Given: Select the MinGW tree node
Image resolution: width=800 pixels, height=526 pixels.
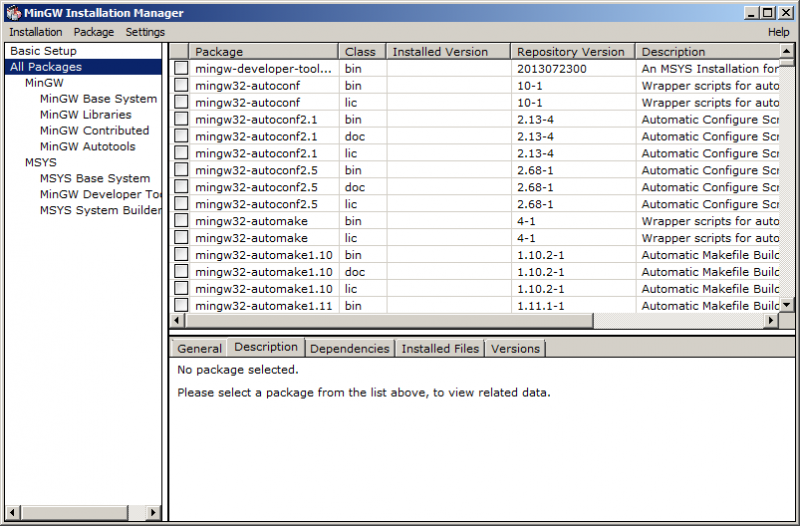Looking at the screenshot, I should 44,83.
